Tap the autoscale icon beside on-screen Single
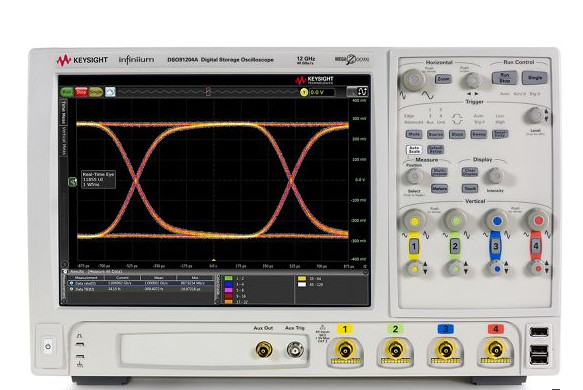583x390 pixels. click(110, 92)
